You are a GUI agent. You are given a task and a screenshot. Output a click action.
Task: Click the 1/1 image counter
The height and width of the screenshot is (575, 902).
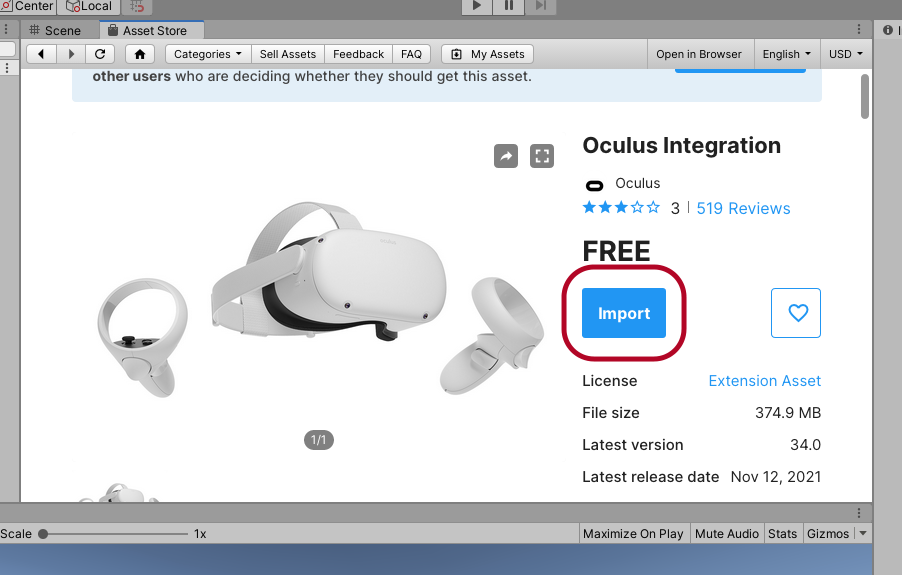[x=319, y=440]
